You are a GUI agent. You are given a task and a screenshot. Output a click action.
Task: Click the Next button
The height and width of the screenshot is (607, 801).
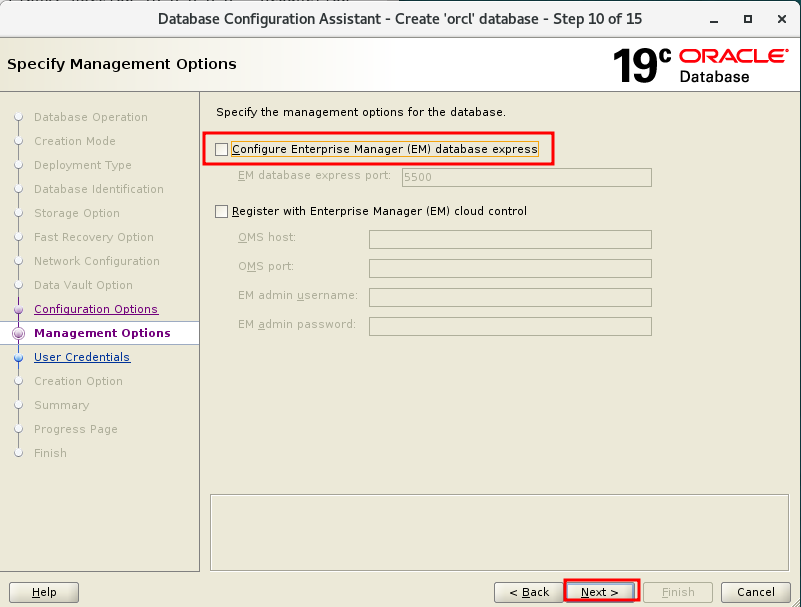[x=601, y=592]
